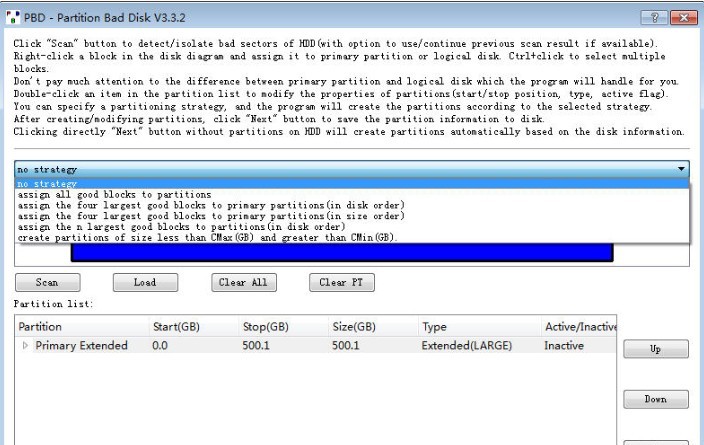Choose "assign all good blocks to partitions"
This screenshot has height=445, width=704.
click(352, 194)
